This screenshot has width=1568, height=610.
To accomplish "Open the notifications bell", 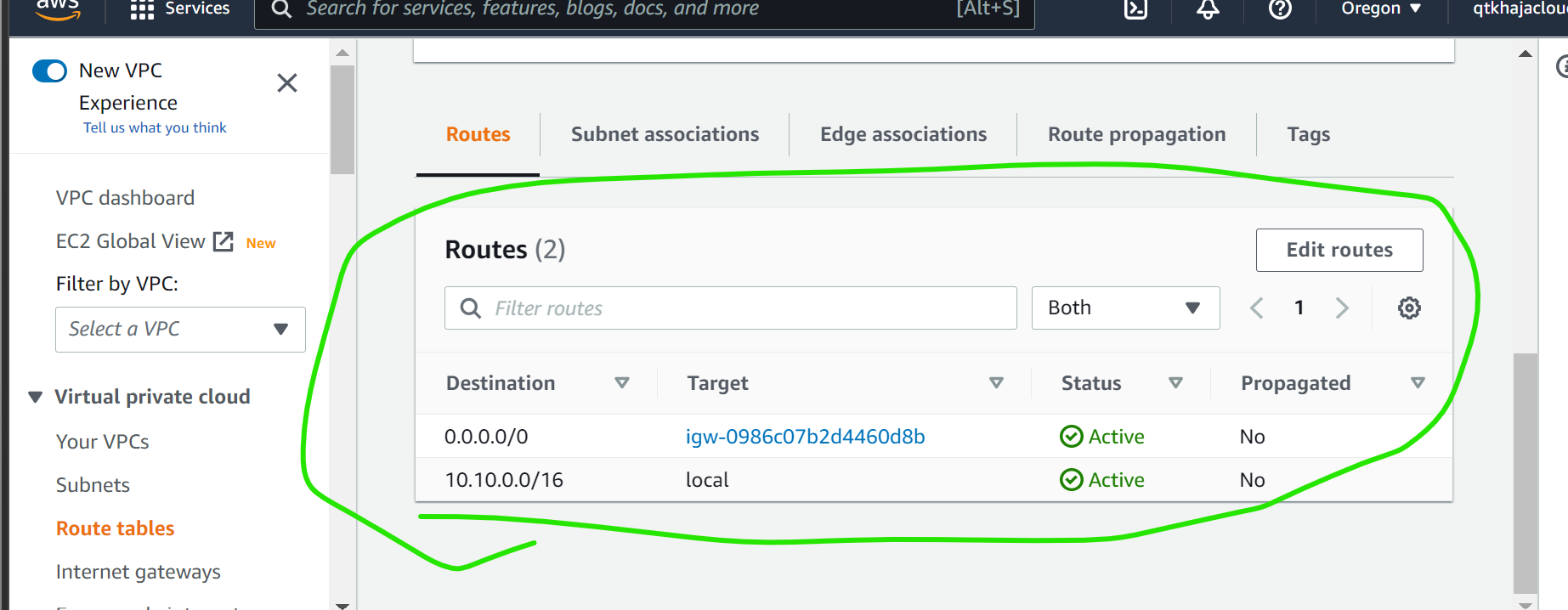I will point(1208,8).
